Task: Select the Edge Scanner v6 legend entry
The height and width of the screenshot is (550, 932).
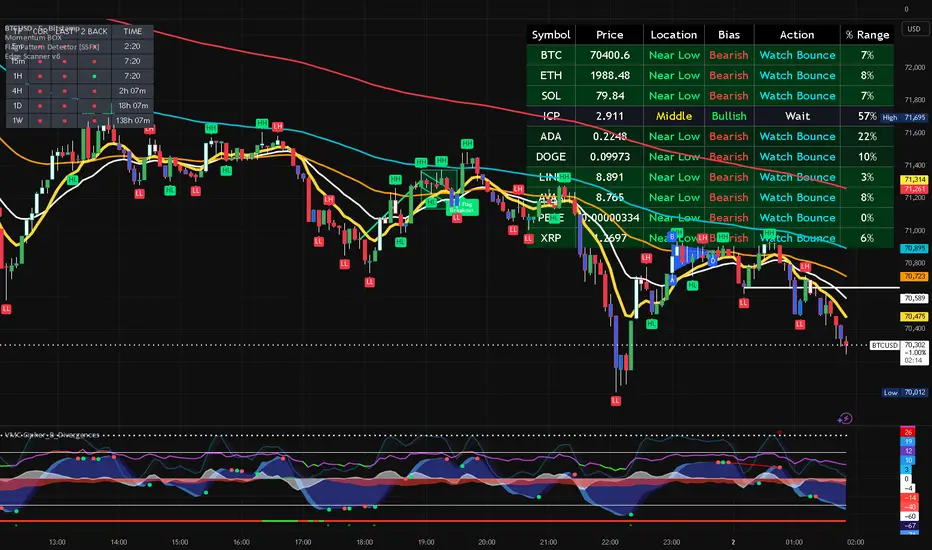Action: [x=33, y=56]
